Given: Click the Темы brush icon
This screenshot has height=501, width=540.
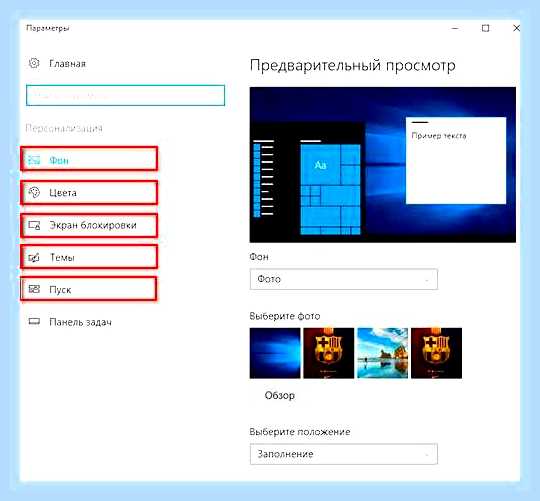Looking at the screenshot, I should point(34,257).
